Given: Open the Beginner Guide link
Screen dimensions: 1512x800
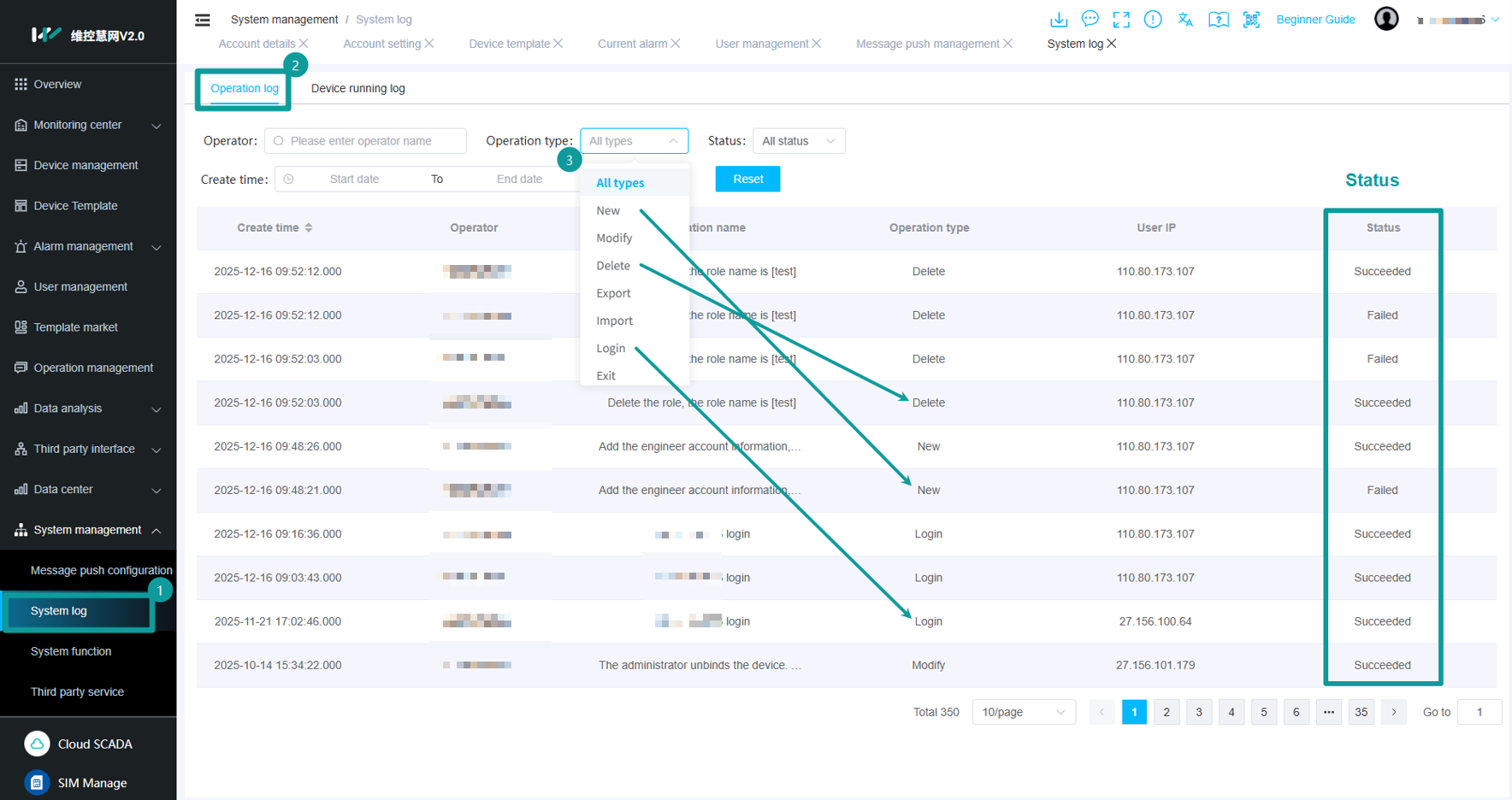Looking at the screenshot, I should click(1314, 20).
